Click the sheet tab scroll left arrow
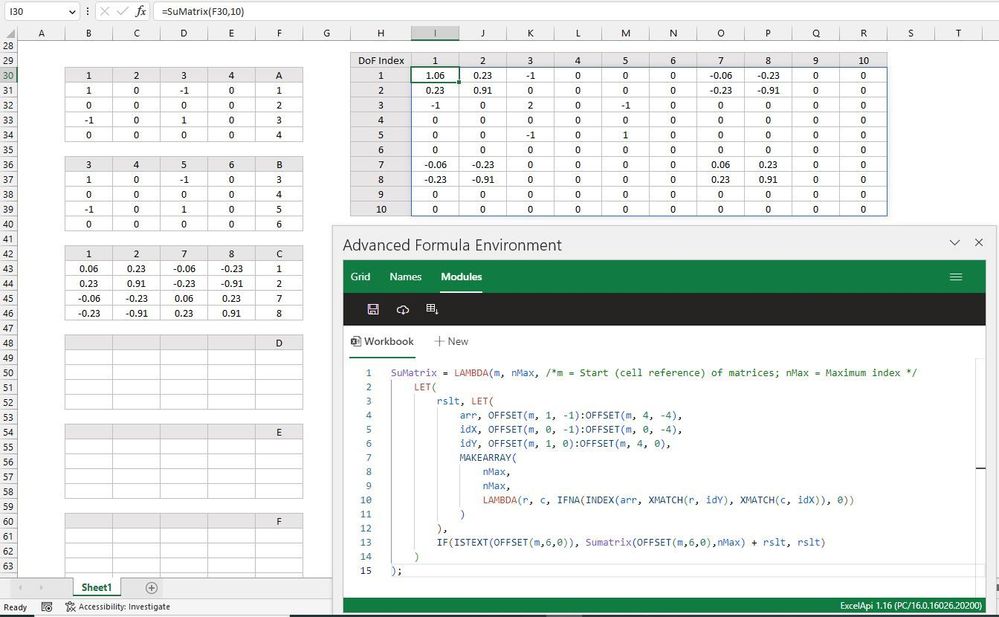Image resolution: width=999 pixels, height=617 pixels. click(20, 588)
